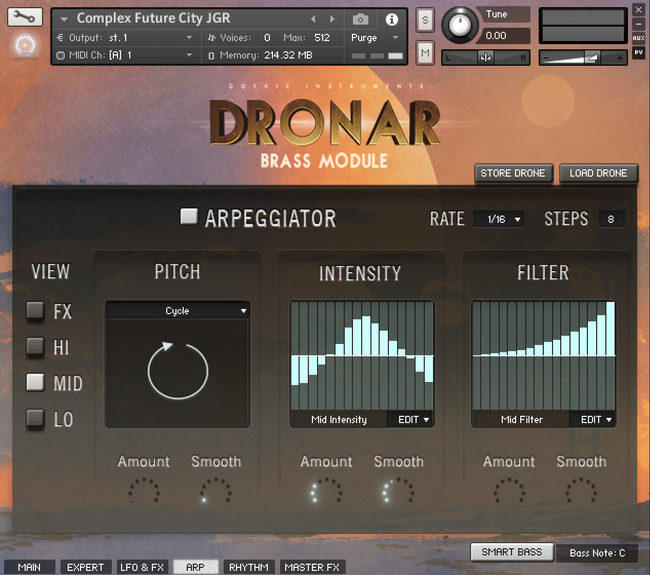
Task: Solo the instrument with the S button
Action: pos(425,20)
